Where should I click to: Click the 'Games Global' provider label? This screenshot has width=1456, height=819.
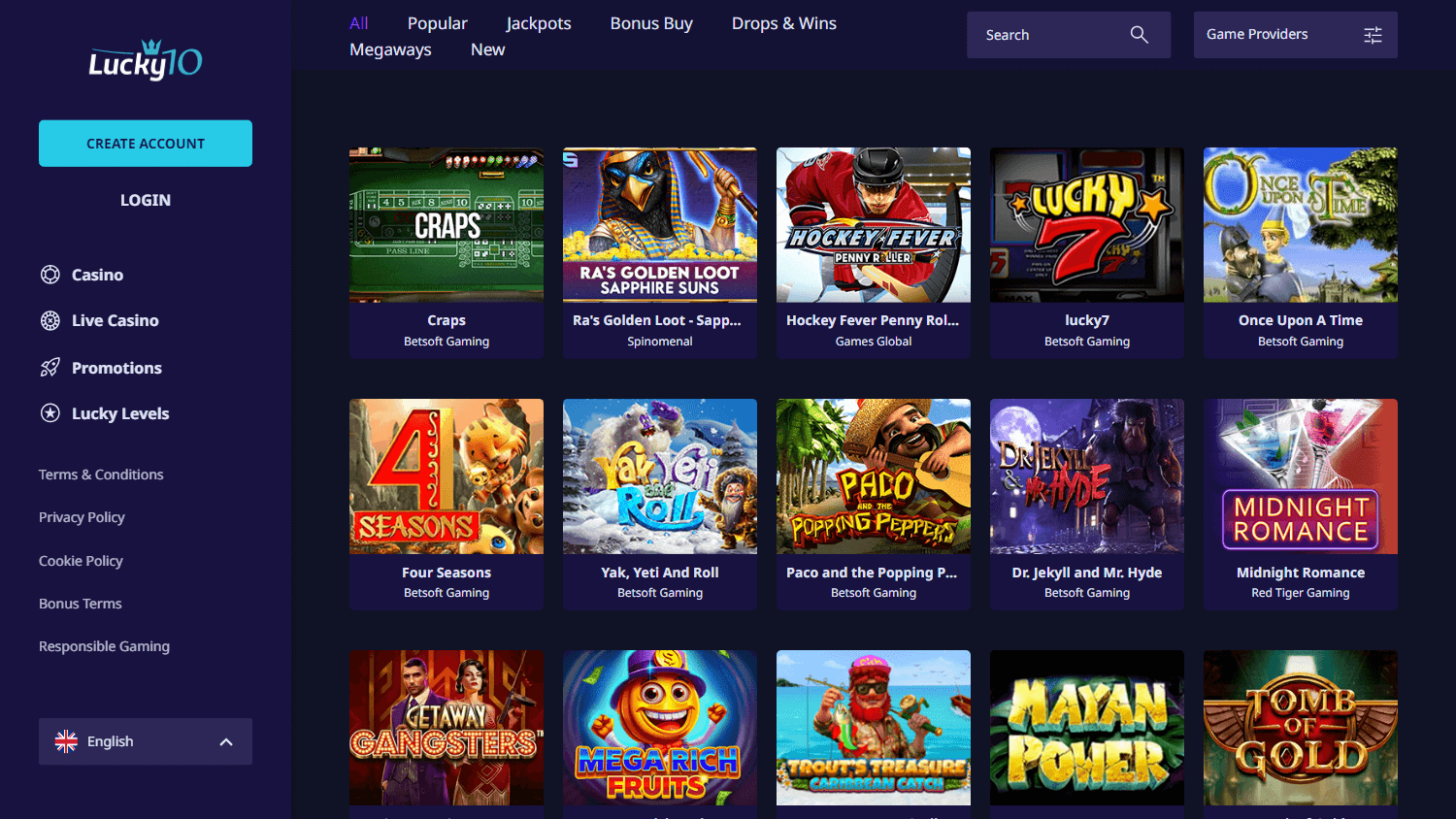pos(874,342)
